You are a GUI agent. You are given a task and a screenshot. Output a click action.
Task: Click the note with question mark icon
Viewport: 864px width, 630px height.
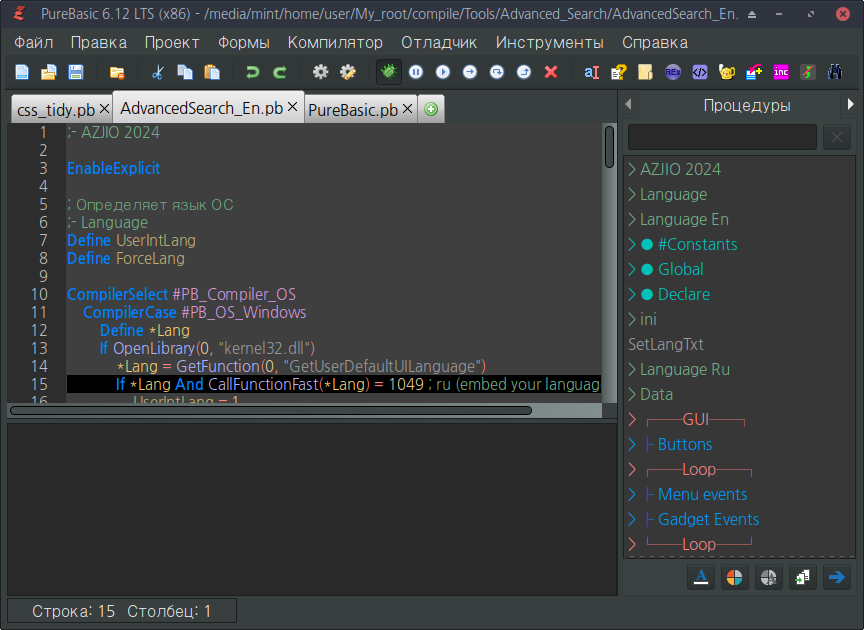[x=618, y=72]
